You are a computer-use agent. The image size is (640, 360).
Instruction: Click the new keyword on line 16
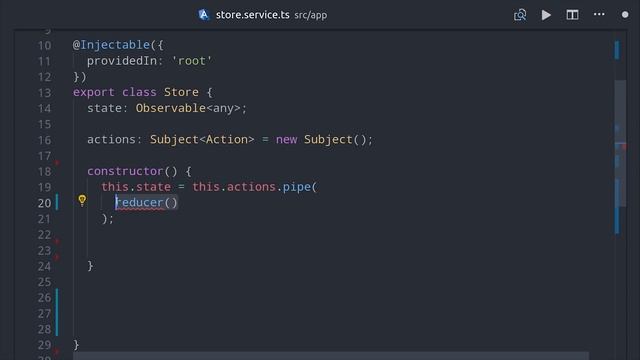pos(287,140)
